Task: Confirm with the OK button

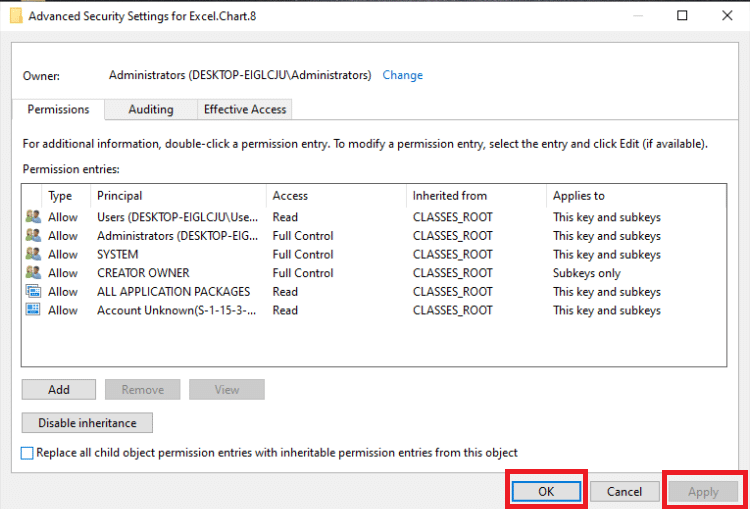Action: point(546,491)
